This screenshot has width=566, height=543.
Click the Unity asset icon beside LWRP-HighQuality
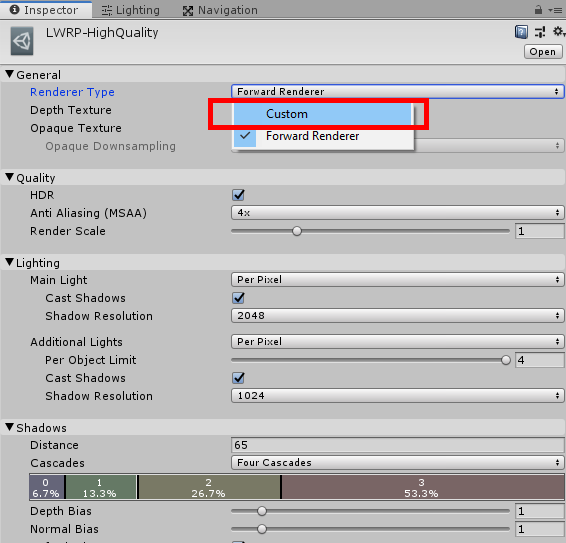click(x=22, y=41)
